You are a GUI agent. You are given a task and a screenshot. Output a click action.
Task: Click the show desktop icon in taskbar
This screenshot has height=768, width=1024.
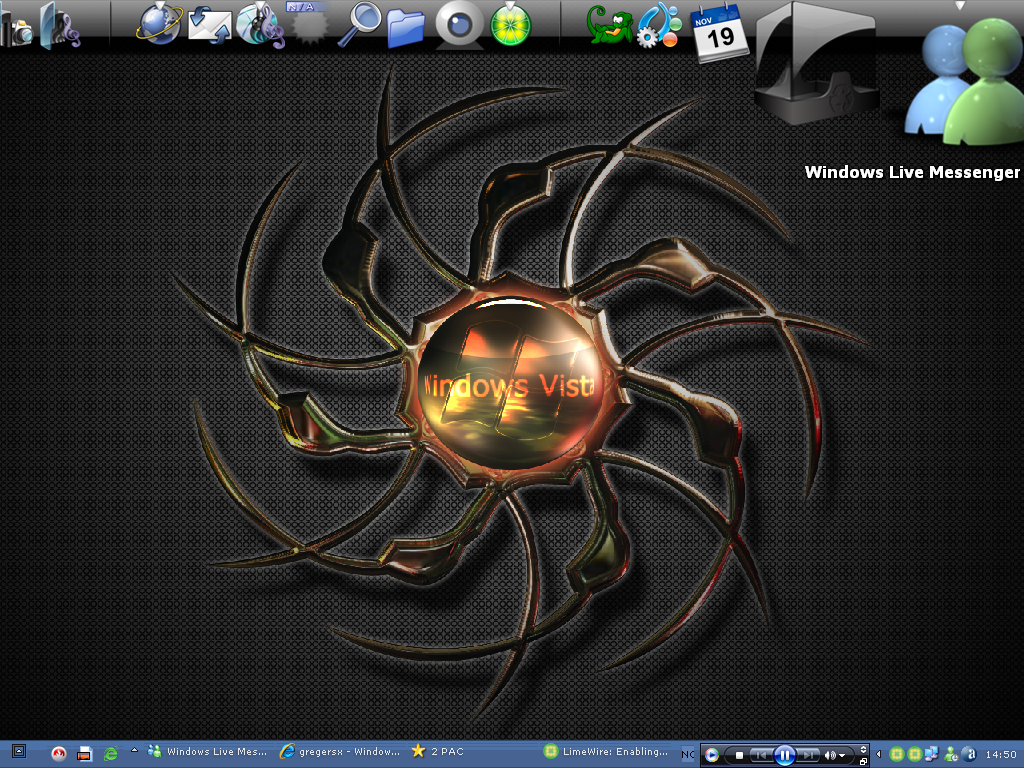coord(19,752)
